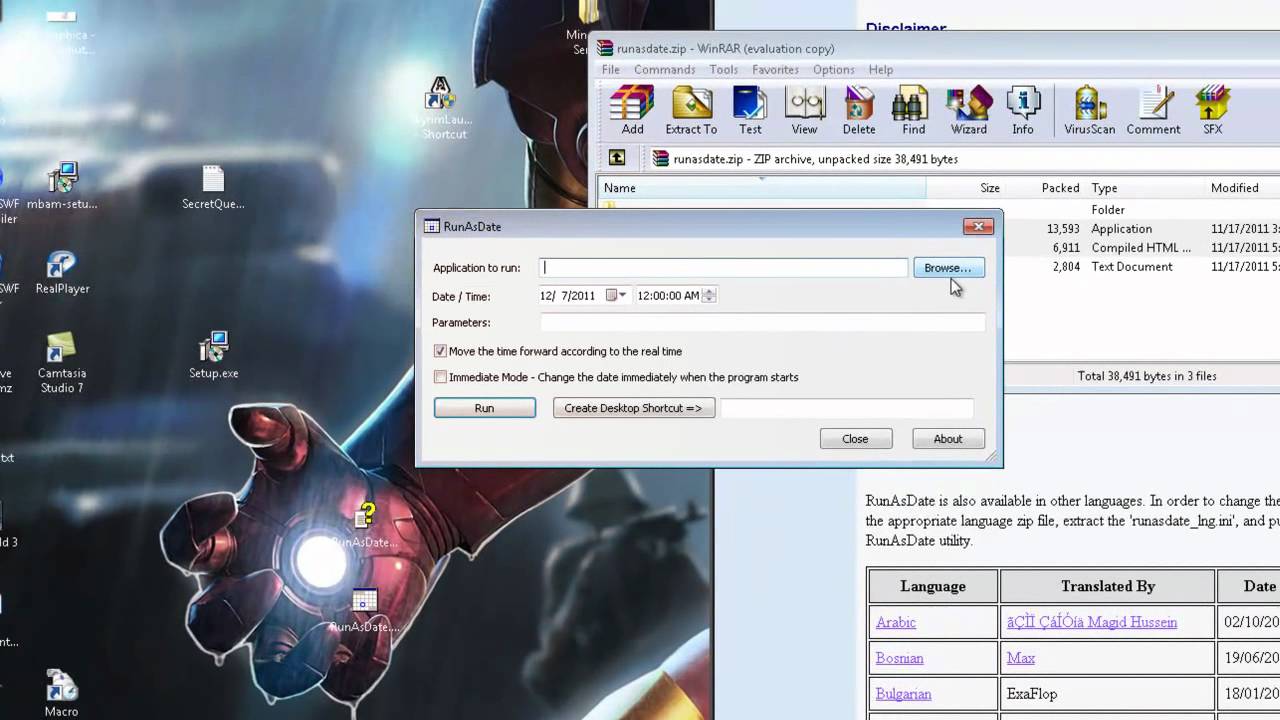Viewport: 1280px width, 720px height.
Task: Click the Close button in RunAsDate dialog
Action: point(855,439)
